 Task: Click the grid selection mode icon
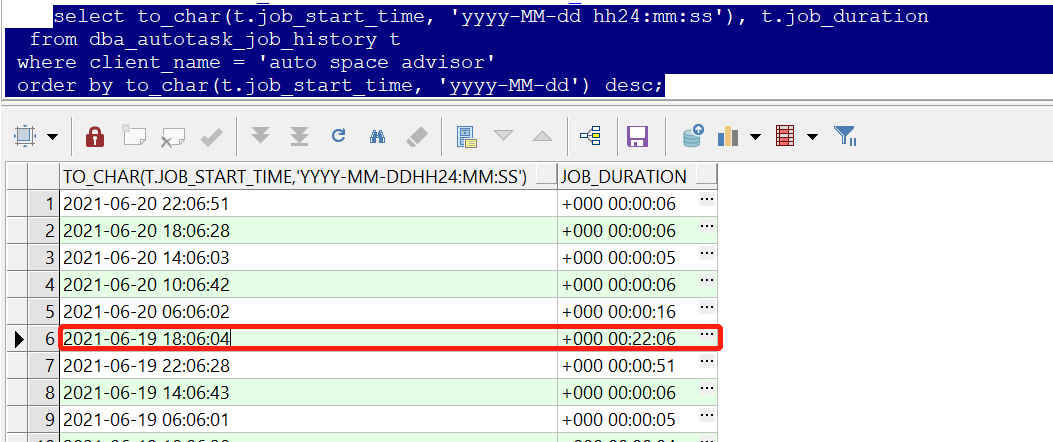[25, 136]
